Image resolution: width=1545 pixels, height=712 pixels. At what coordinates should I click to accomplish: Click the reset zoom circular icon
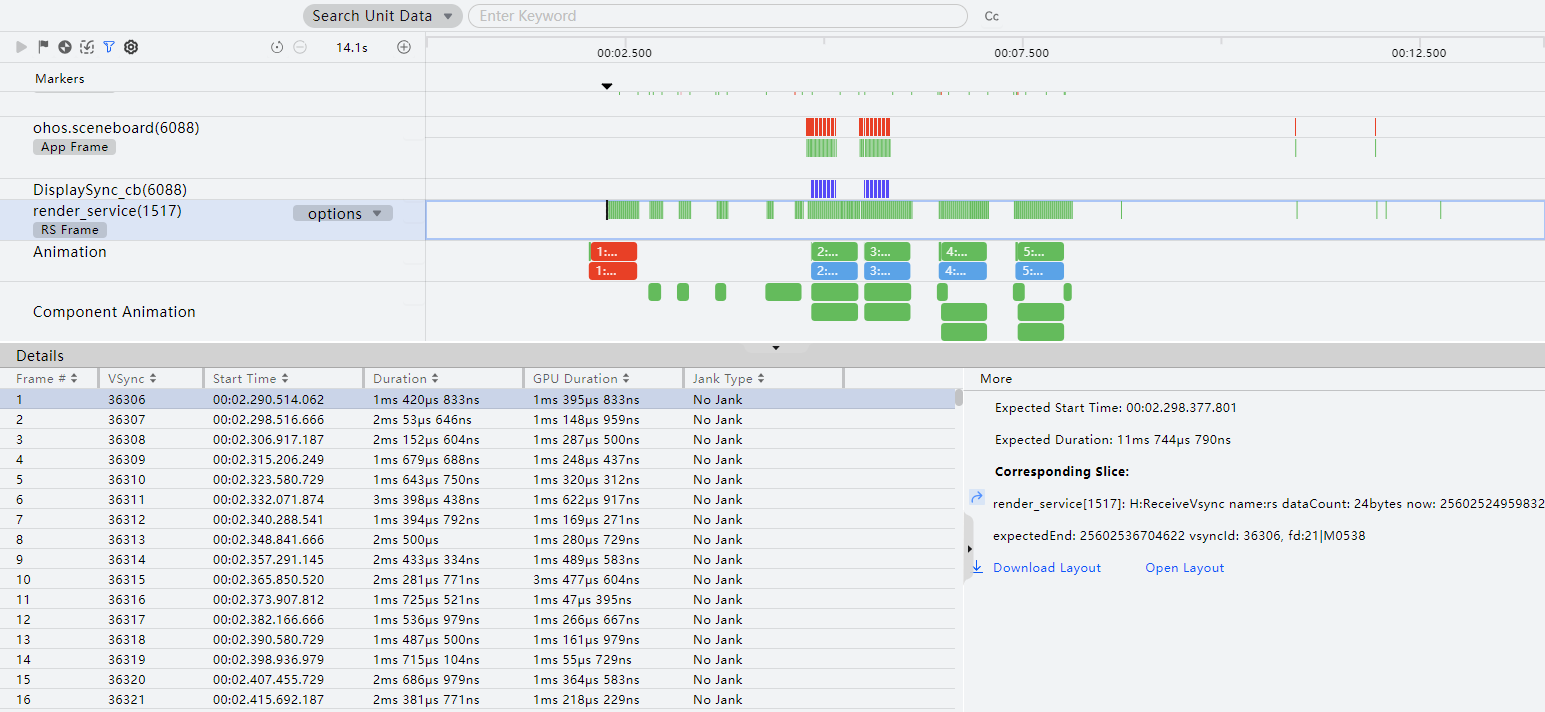277,47
